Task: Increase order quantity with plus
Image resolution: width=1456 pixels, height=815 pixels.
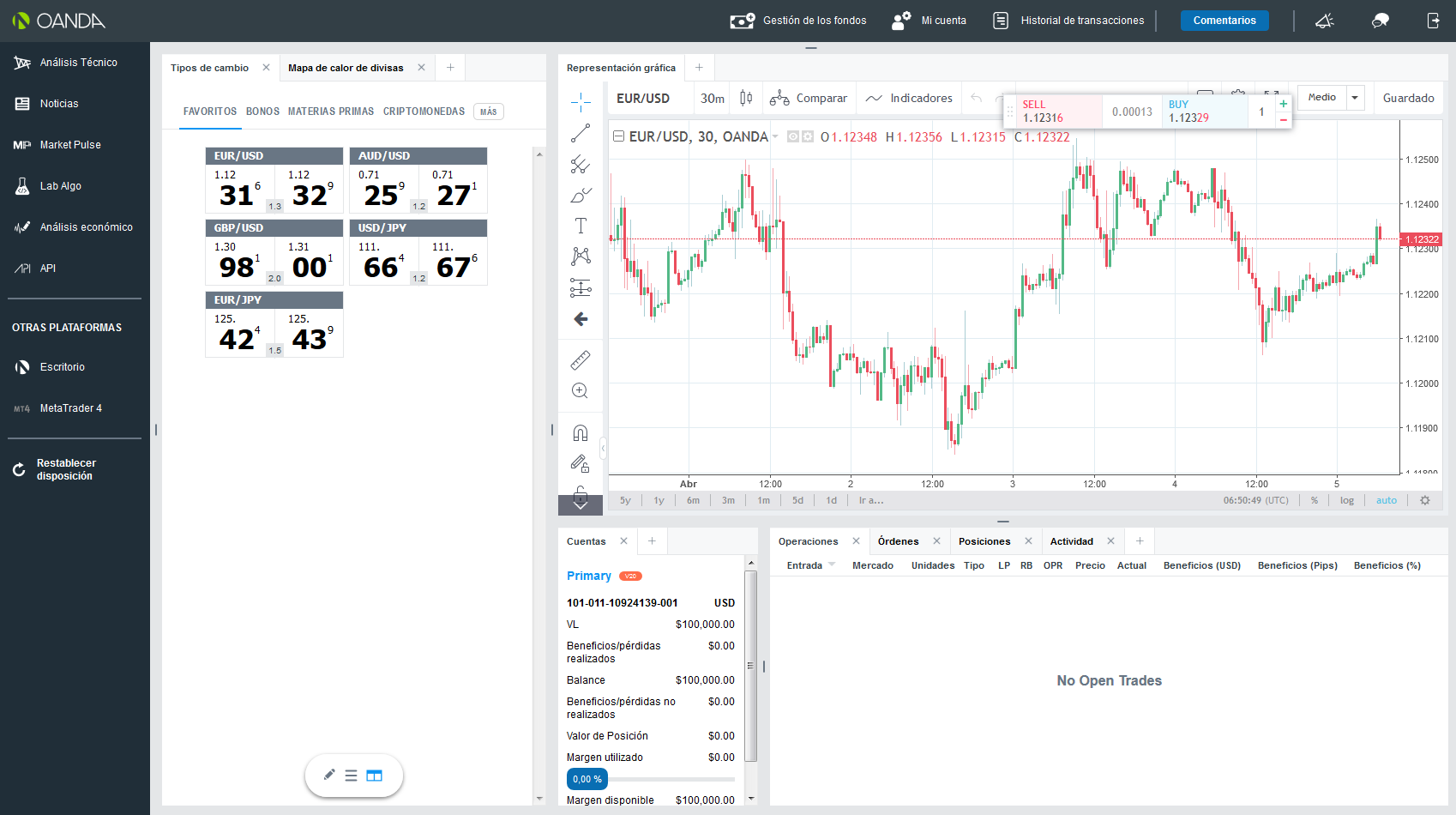Action: pos(1284,104)
